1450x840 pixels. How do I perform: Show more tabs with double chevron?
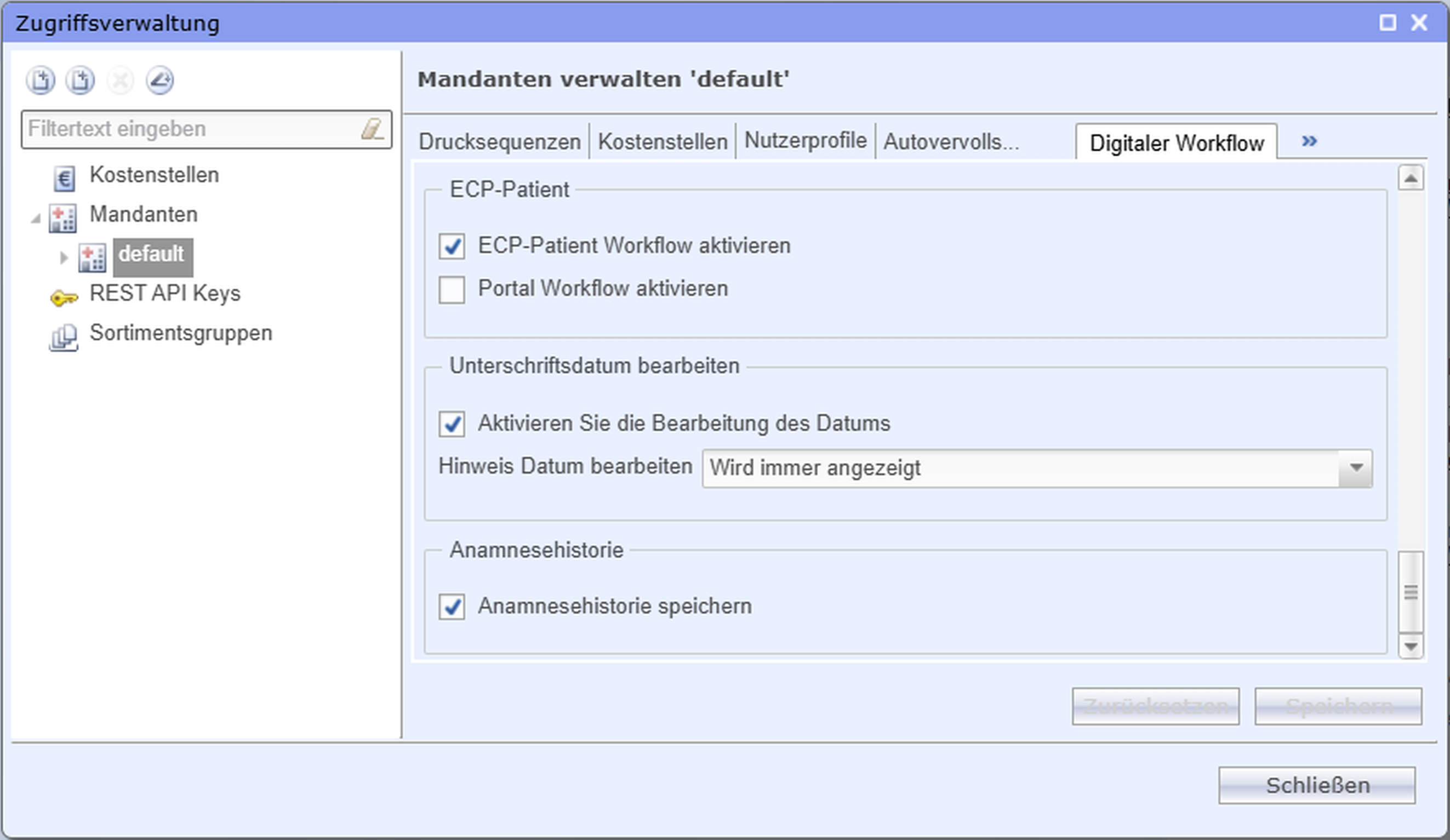coord(1309,141)
